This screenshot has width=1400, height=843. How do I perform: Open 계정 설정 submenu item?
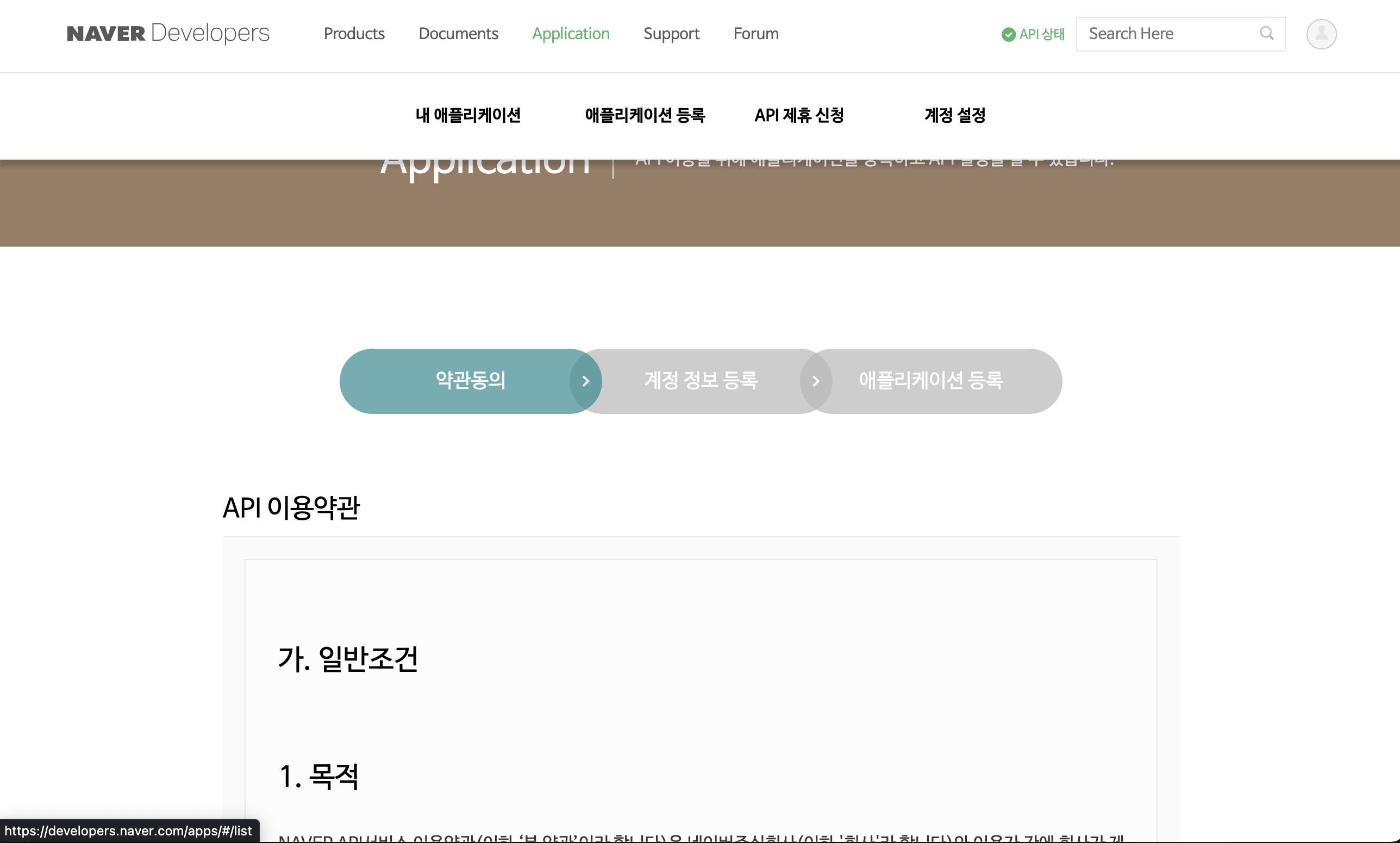tap(954, 115)
